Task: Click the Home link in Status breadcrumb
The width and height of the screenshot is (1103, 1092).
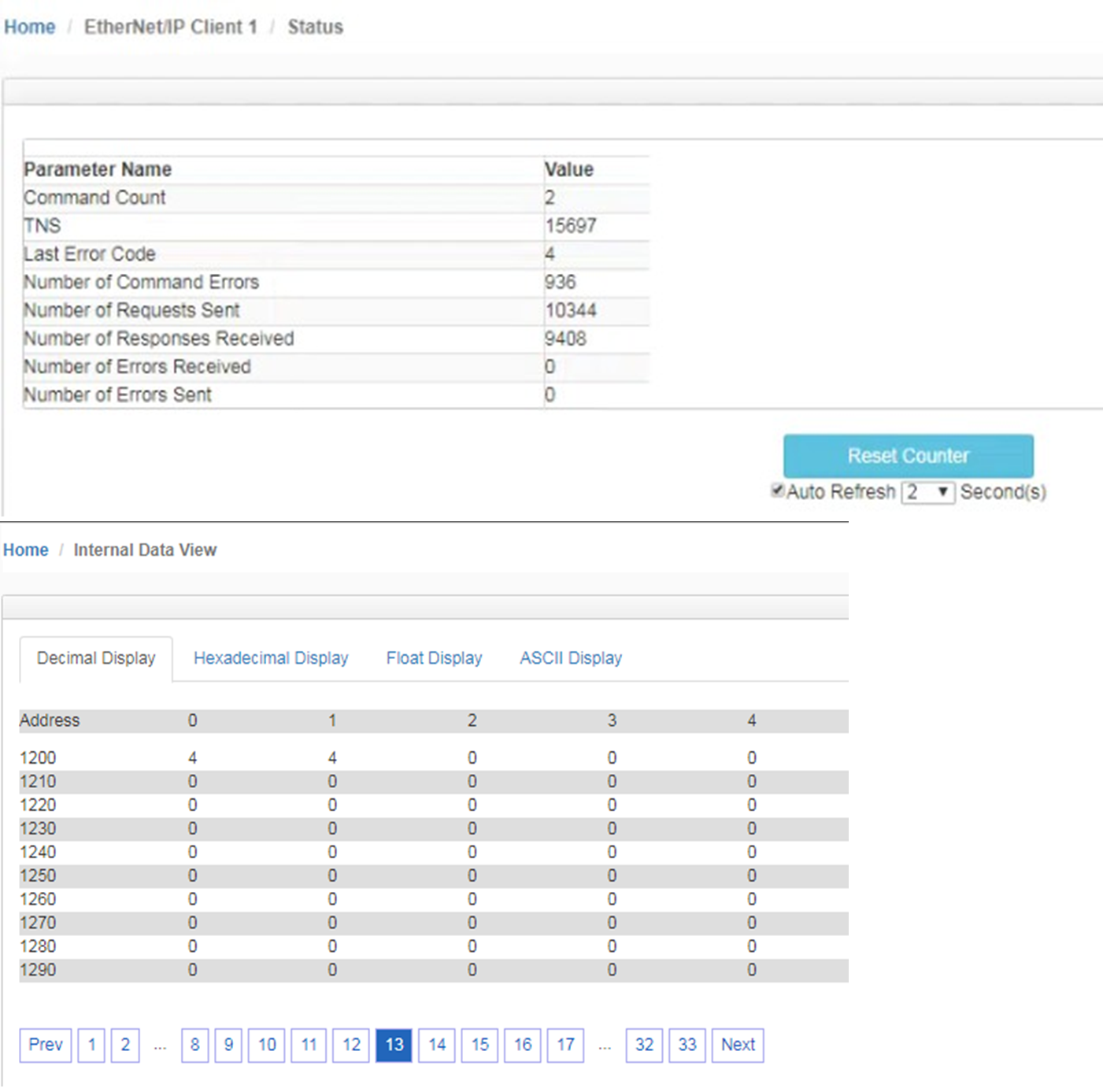Action: (30, 27)
